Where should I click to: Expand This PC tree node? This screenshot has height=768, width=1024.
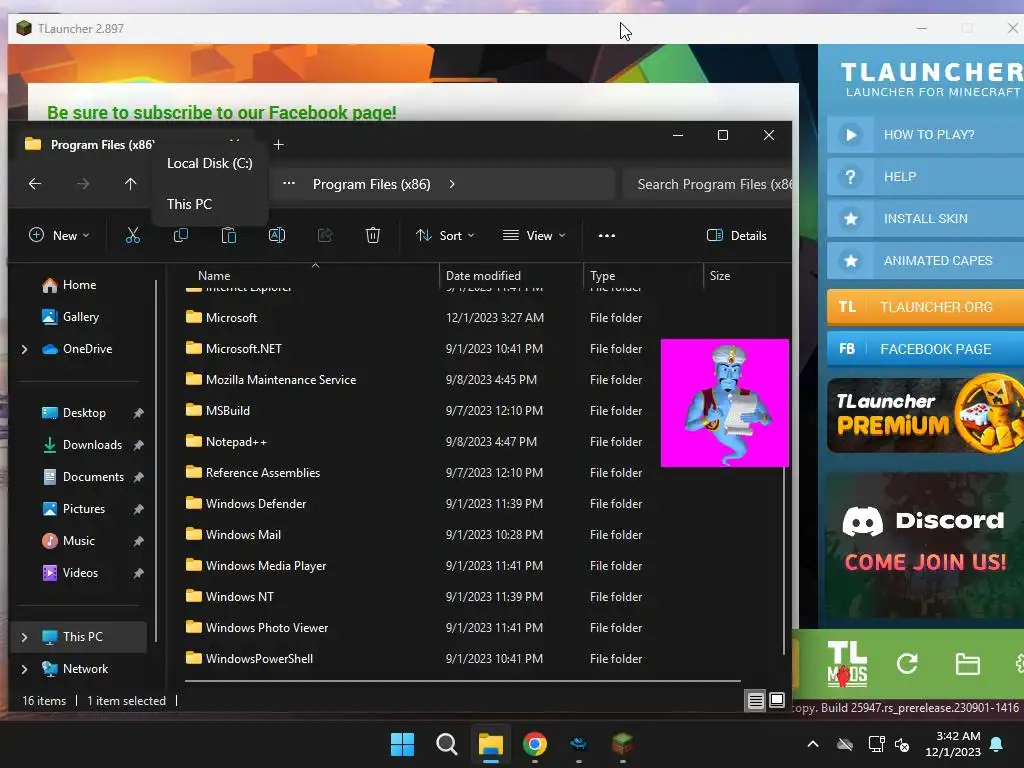(x=25, y=637)
